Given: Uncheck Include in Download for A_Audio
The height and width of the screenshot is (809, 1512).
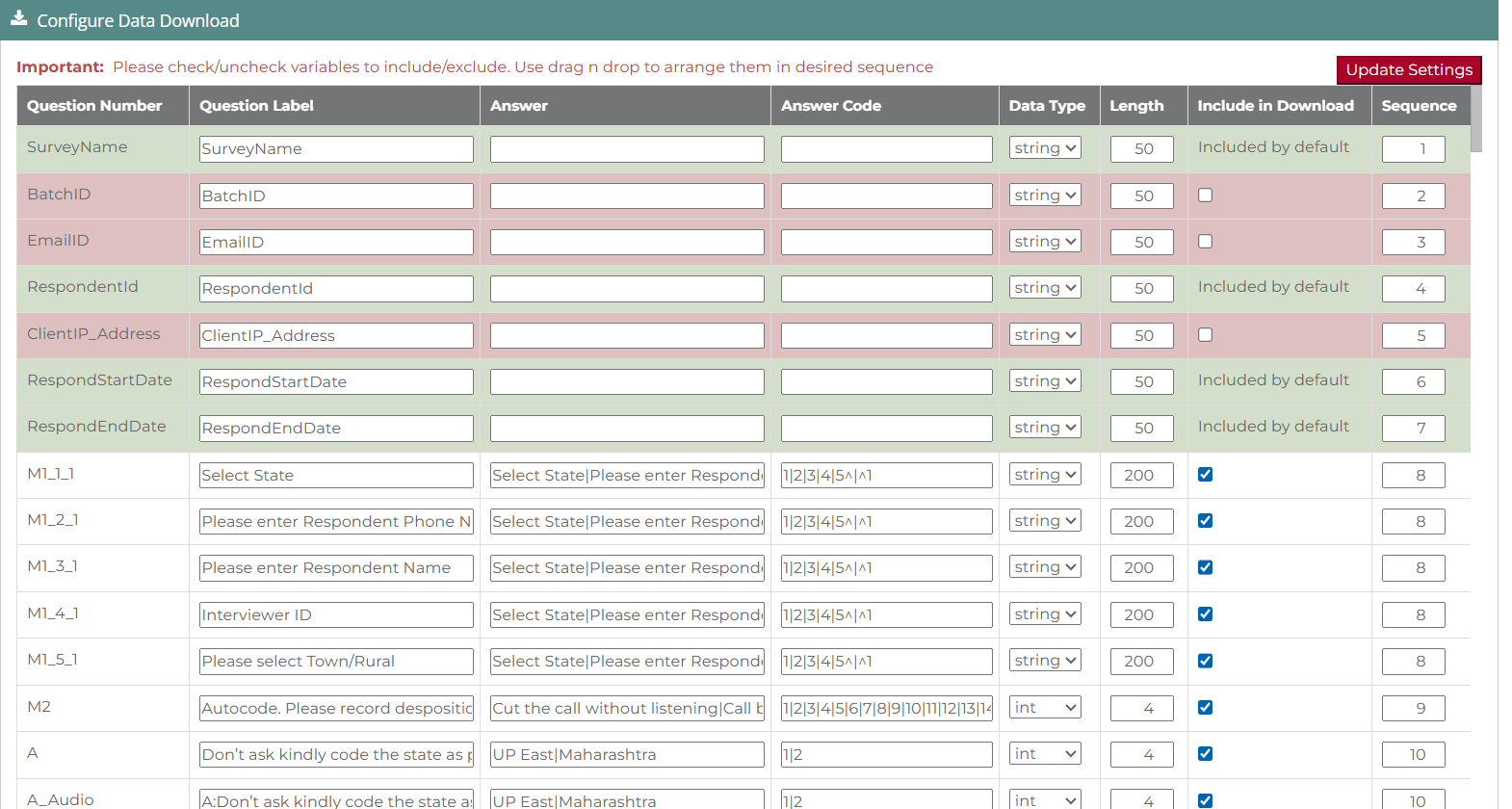Looking at the screenshot, I should 1205,800.
